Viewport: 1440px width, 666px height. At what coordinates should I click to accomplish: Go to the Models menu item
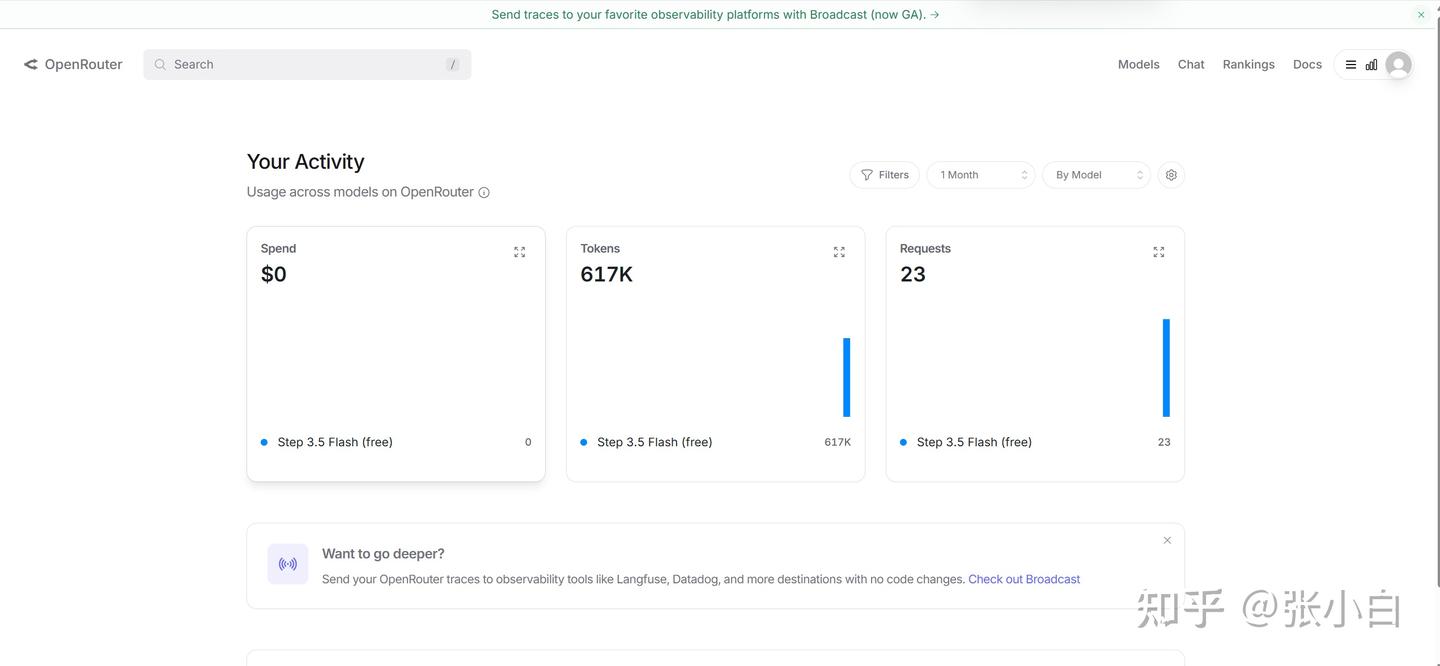[1138, 64]
